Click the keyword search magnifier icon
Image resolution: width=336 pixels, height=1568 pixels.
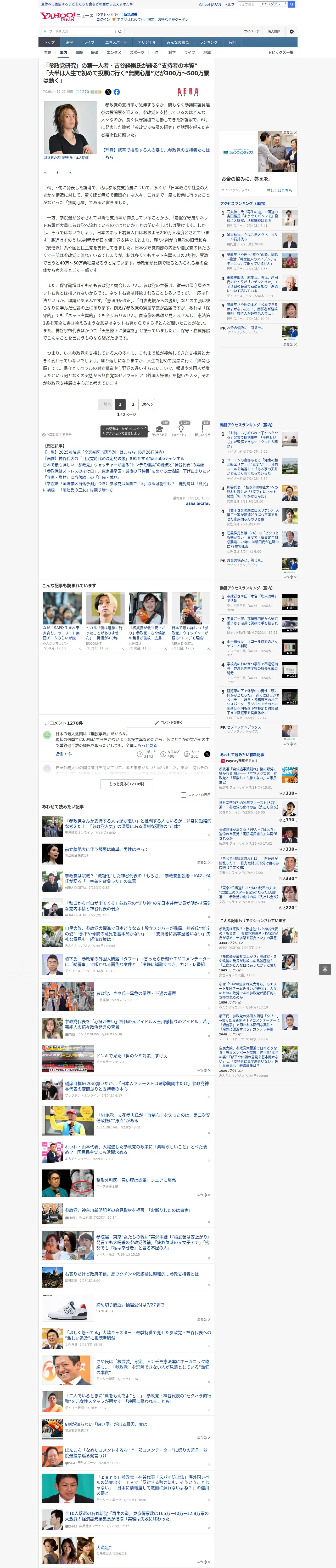120,31
